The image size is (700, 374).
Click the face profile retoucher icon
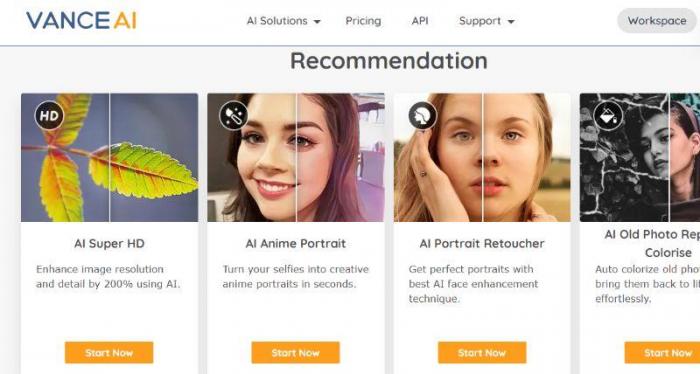point(422,116)
